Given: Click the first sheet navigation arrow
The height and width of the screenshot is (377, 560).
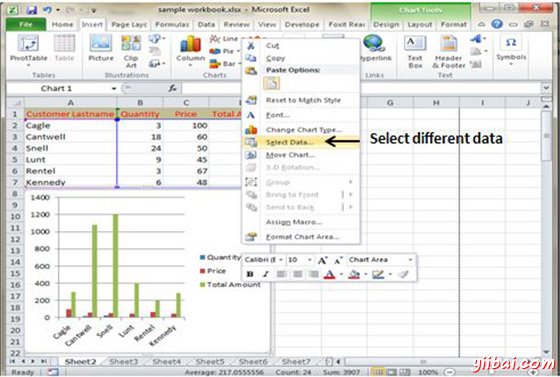Looking at the screenshot, I should click(12, 361).
